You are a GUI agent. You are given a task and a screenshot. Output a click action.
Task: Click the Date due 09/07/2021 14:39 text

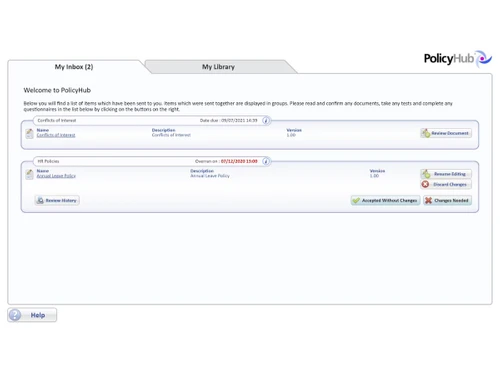[x=229, y=120]
